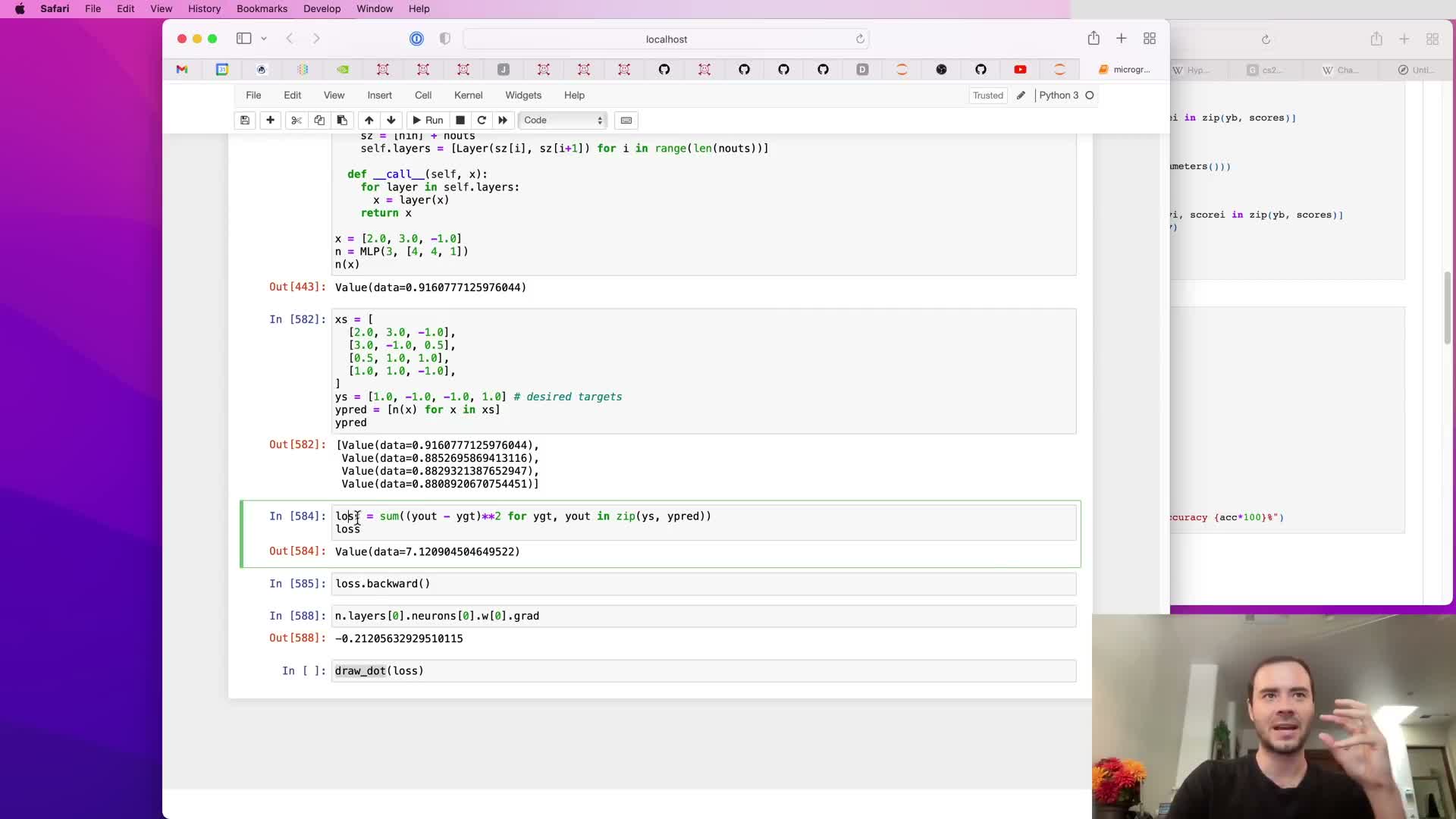Toggle Safari sidebar visibility
Viewport: 1456px width, 819px height.
243,39
